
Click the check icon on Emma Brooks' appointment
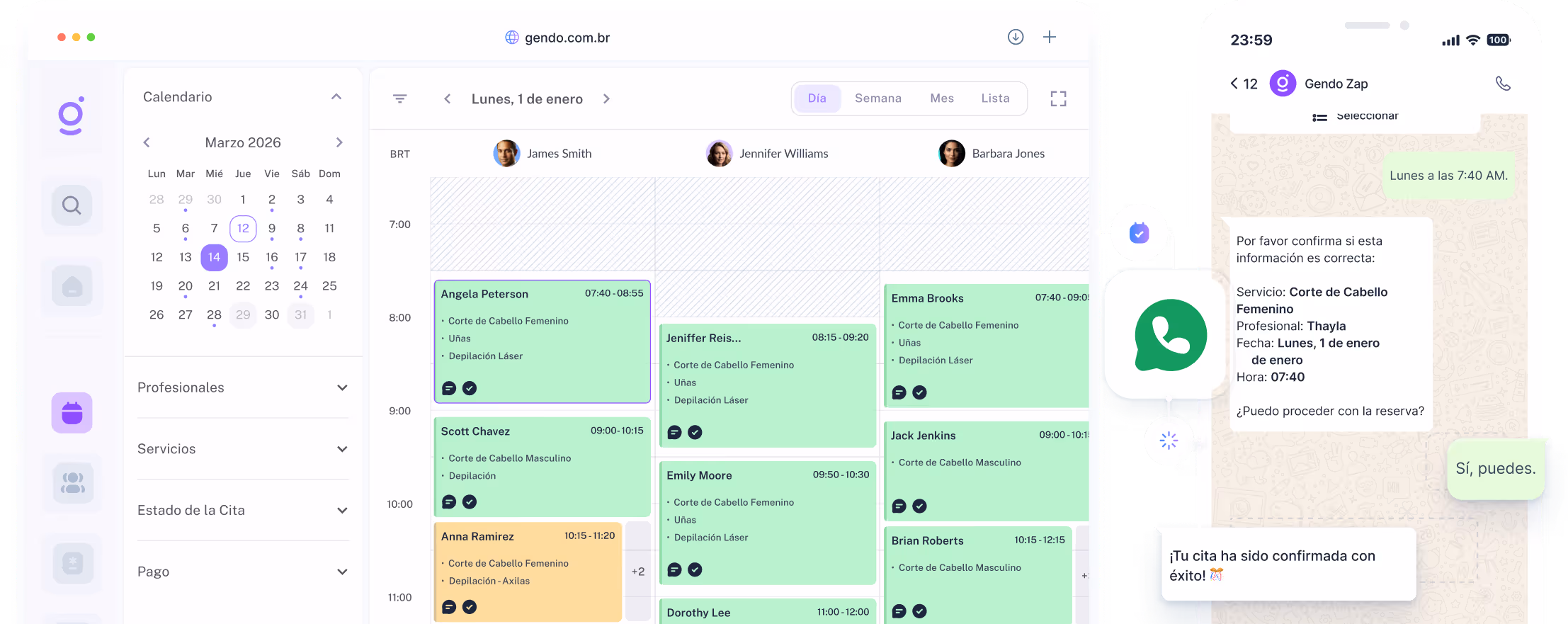click(919, 392)
